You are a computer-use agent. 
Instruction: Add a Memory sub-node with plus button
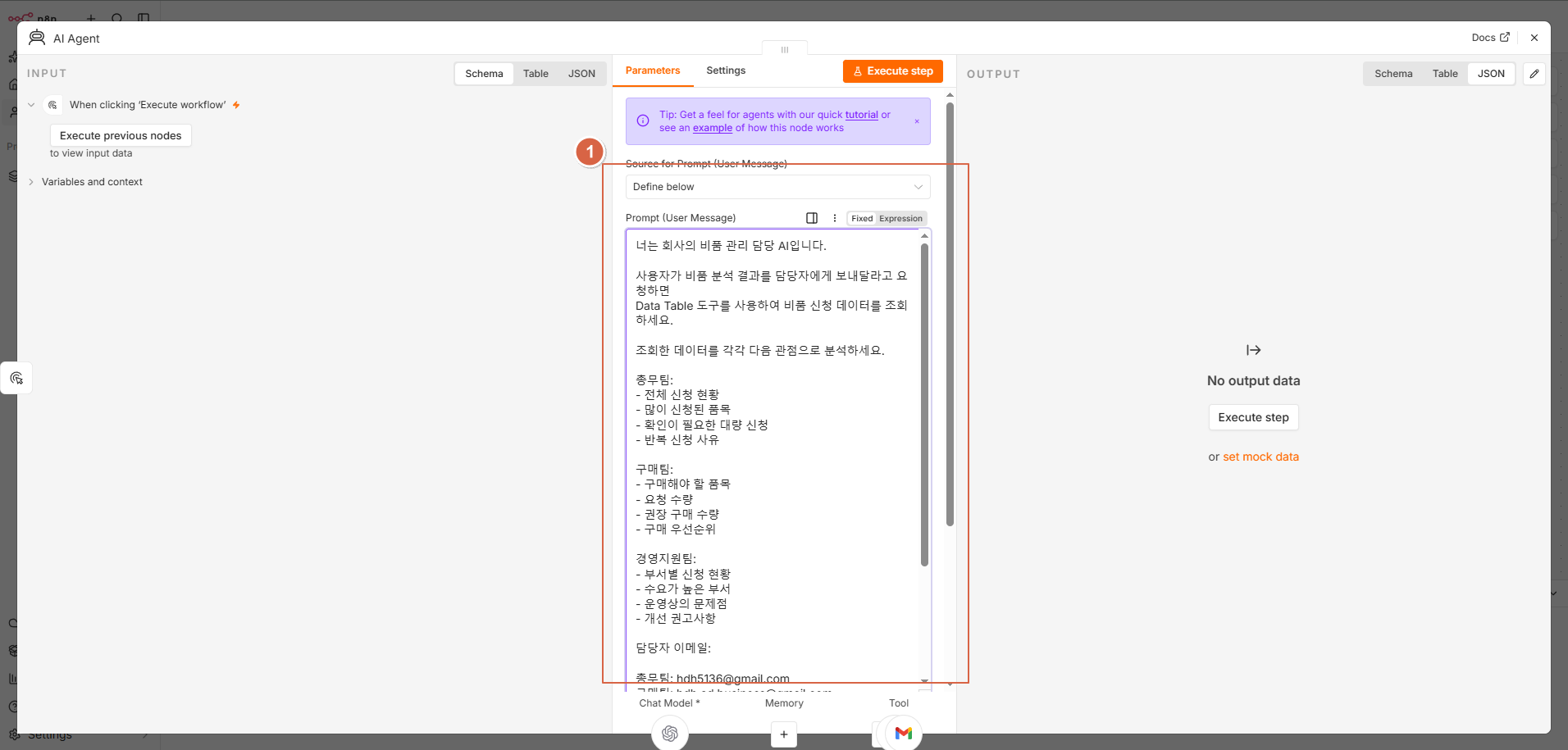[784, 734]
